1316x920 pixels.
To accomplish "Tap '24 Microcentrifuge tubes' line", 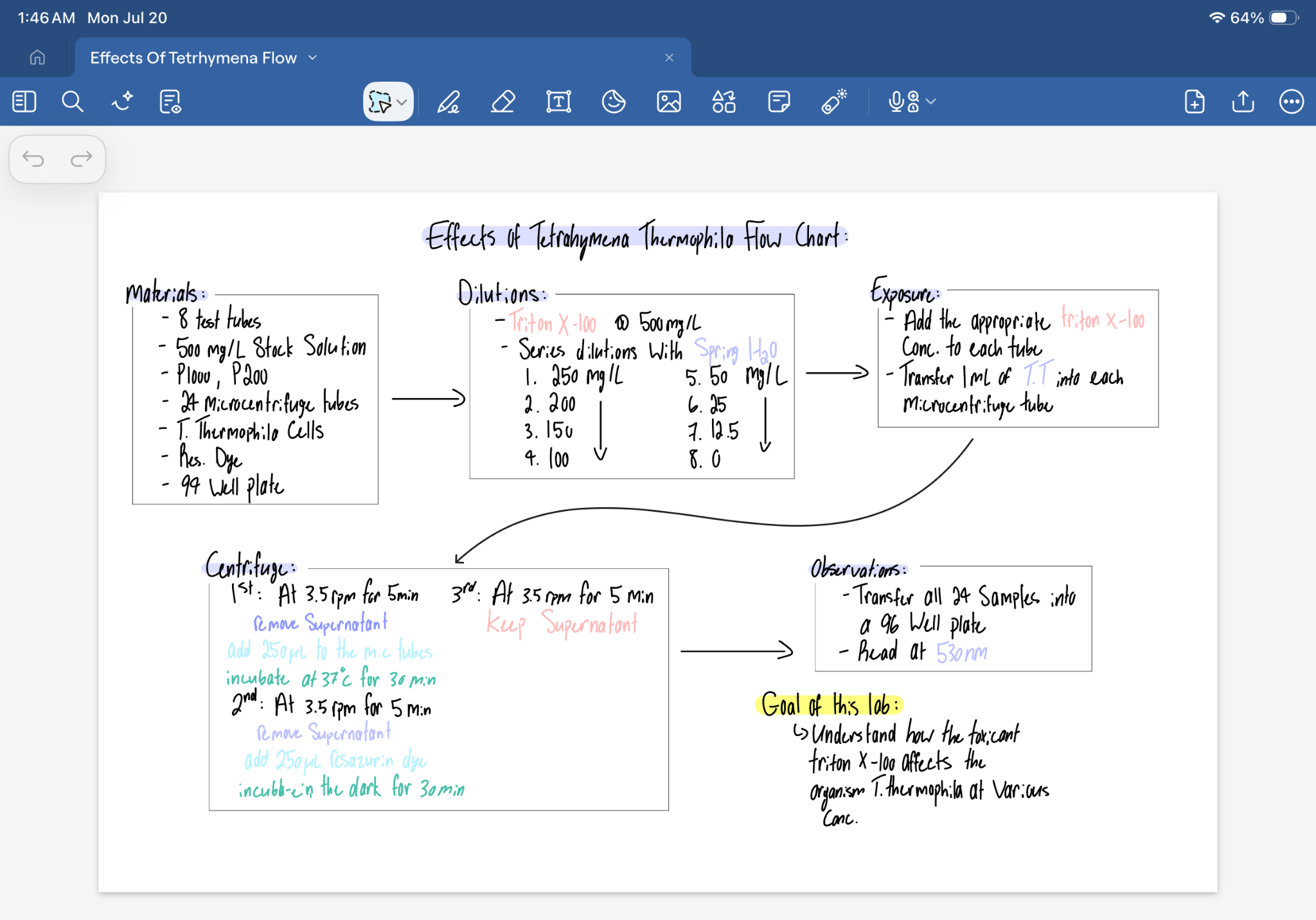I will (x=269, y=403).
